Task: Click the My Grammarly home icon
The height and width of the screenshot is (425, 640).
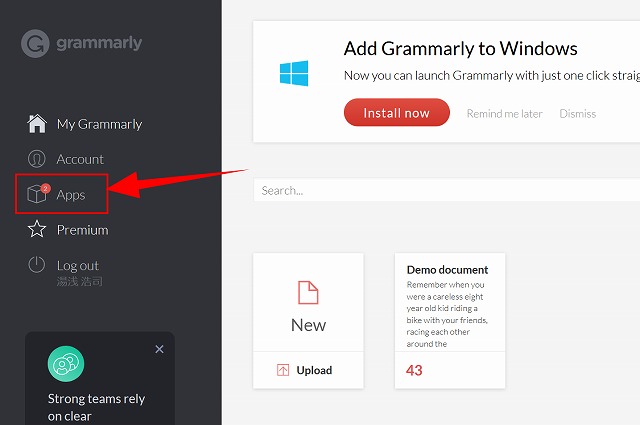Action: (x=37, y=123)
